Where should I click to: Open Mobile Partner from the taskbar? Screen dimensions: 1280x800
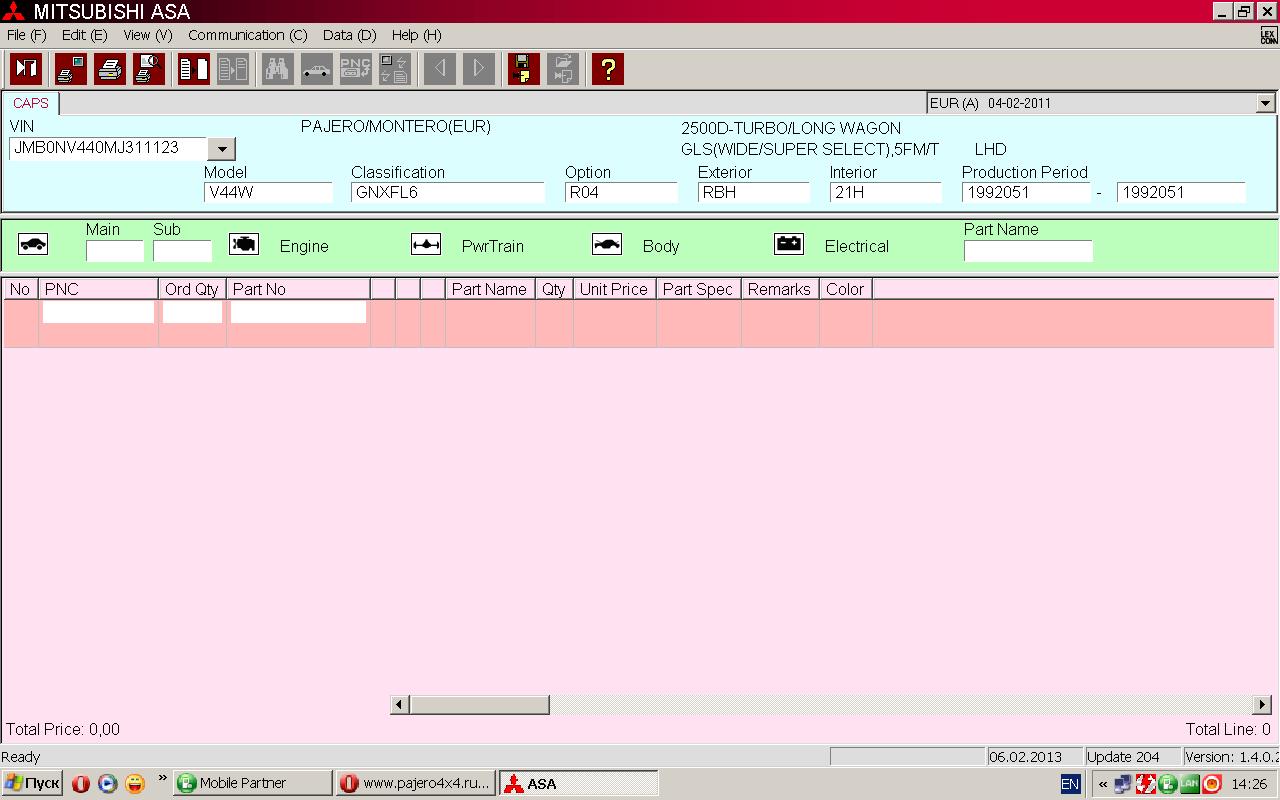252,783
